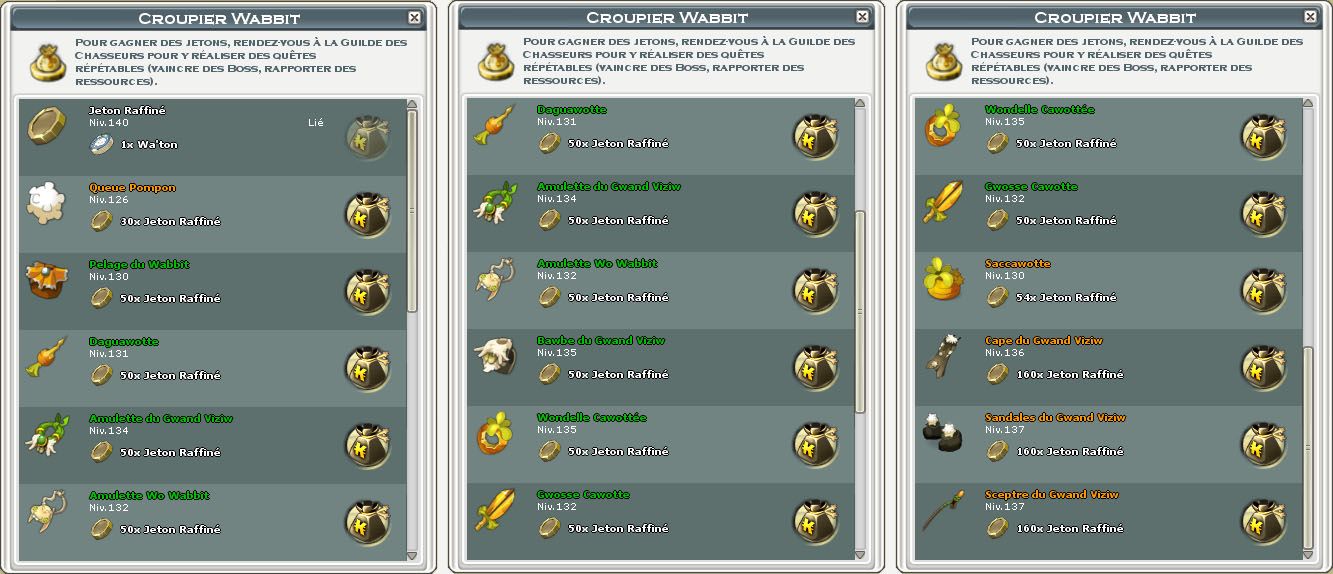This screenshot has width=1333, height=574.
Task: Click the Wondelle Cawottée name in right window
Action: pos(1039,110)
